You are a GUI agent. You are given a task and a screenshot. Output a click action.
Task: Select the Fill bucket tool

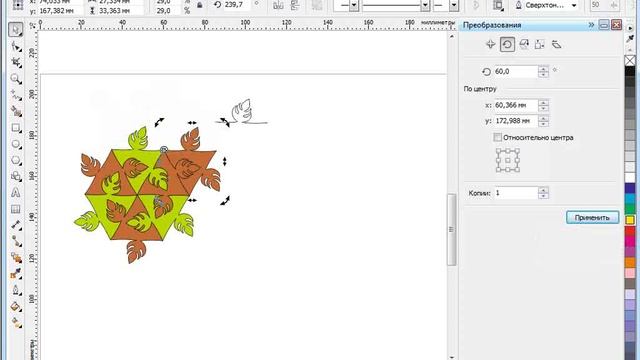(16, 307)
